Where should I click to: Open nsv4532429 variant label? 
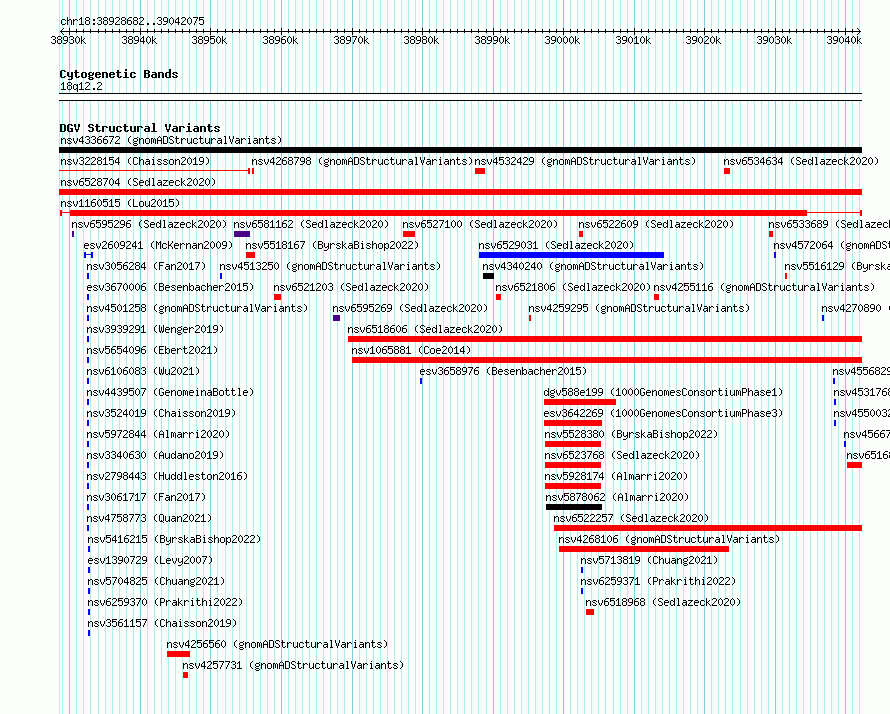click(x=585, y=161)
